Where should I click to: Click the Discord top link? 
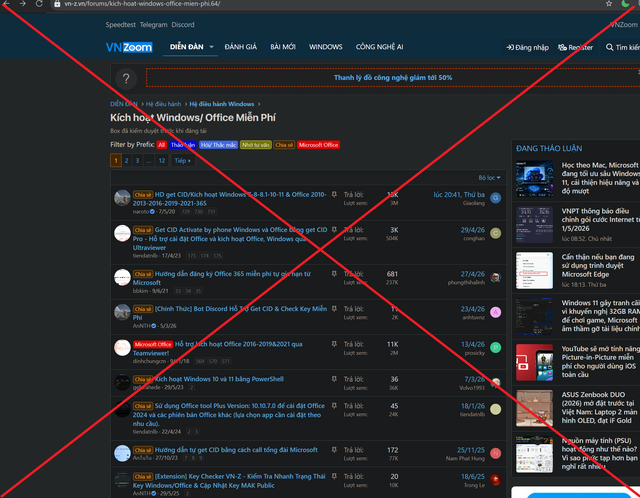click(183, 25)
